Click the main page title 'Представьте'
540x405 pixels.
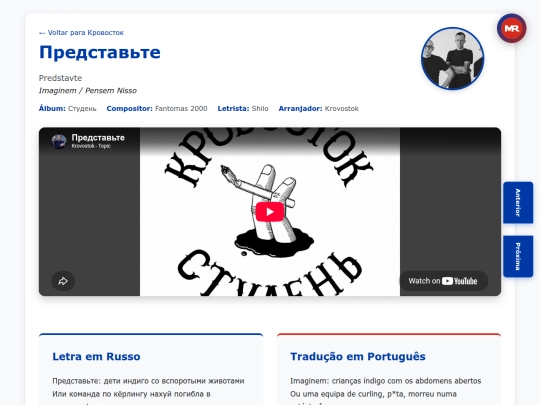click(100, 52)
